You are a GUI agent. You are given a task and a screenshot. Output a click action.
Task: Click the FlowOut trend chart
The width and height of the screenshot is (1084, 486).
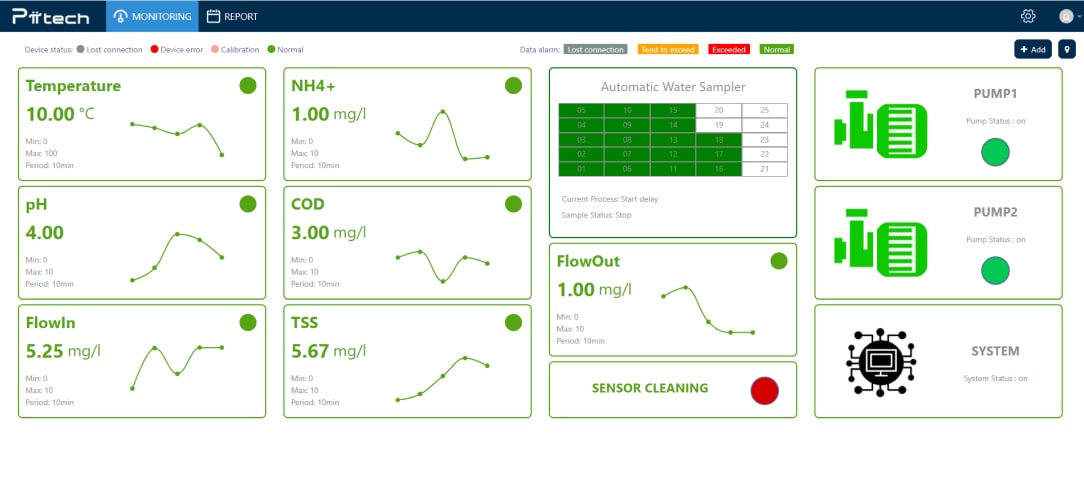708,309
